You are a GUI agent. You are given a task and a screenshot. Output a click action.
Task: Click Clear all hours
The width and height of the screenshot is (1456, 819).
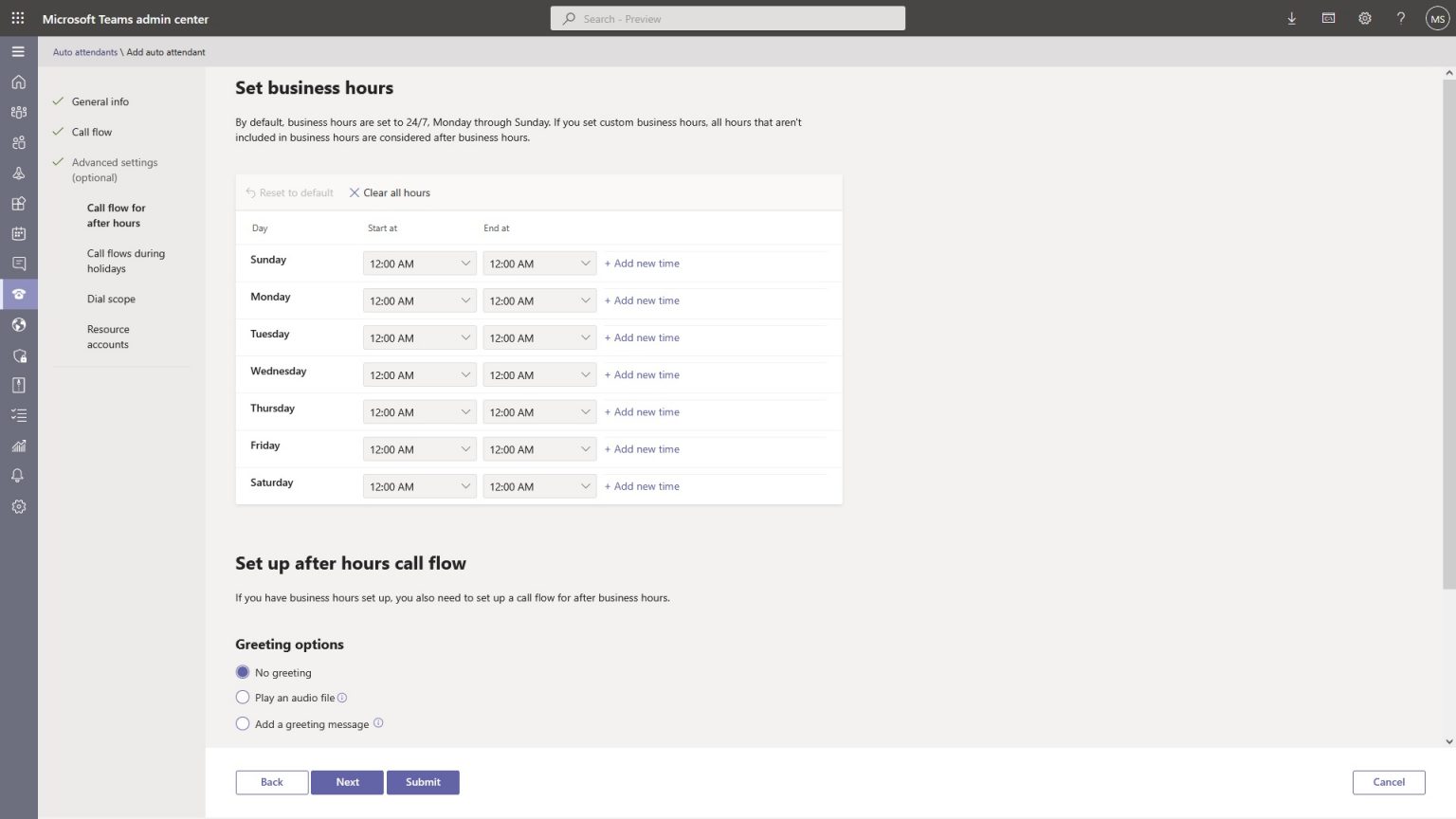point(389,192)
